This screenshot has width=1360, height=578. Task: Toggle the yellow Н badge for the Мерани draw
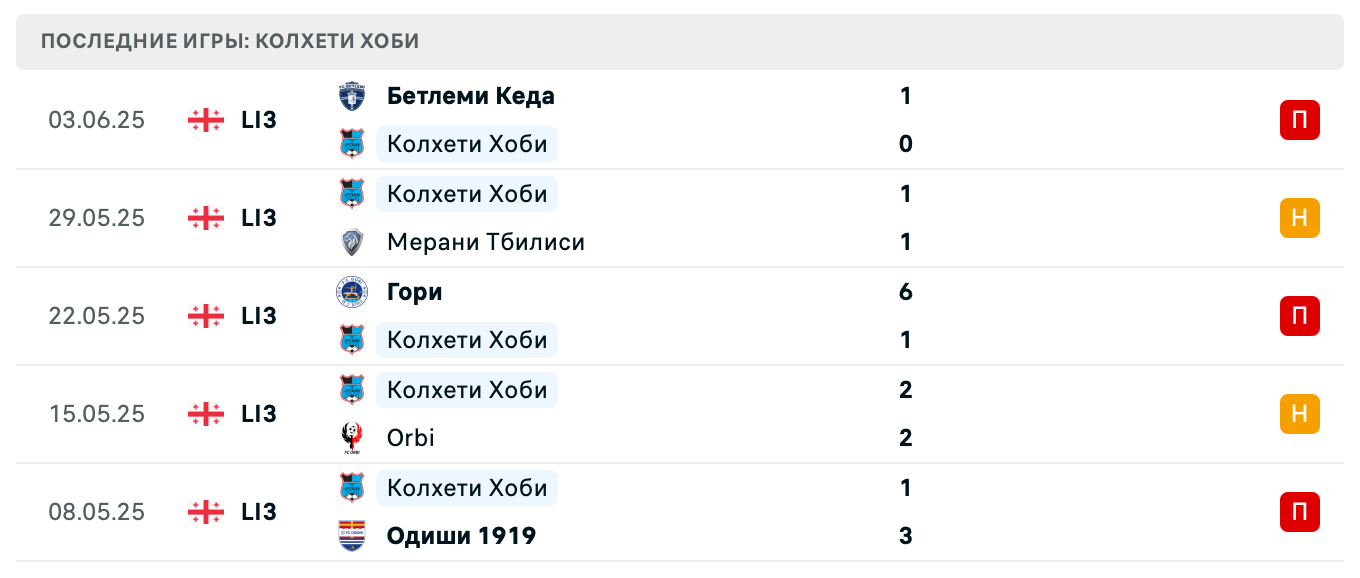coord(1298,217)
